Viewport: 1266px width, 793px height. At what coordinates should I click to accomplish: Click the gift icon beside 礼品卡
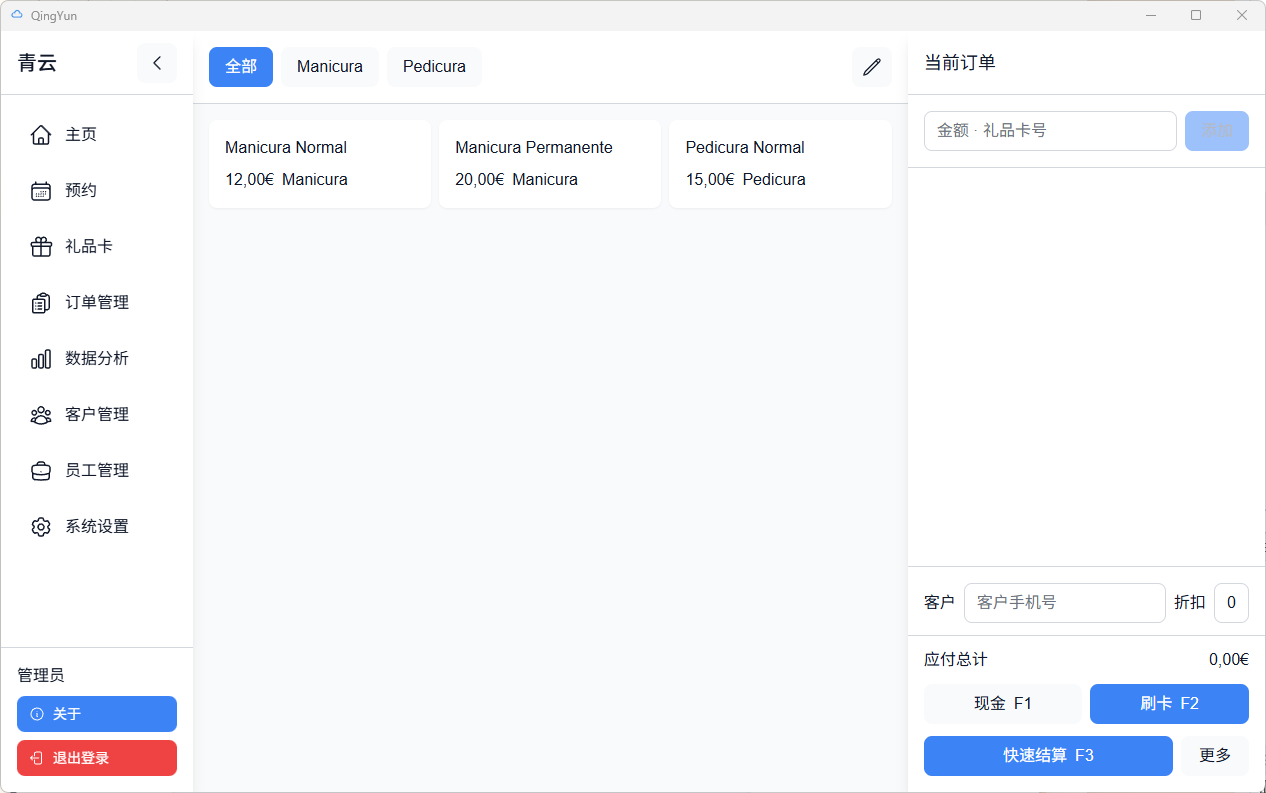[x=41, y=246]
